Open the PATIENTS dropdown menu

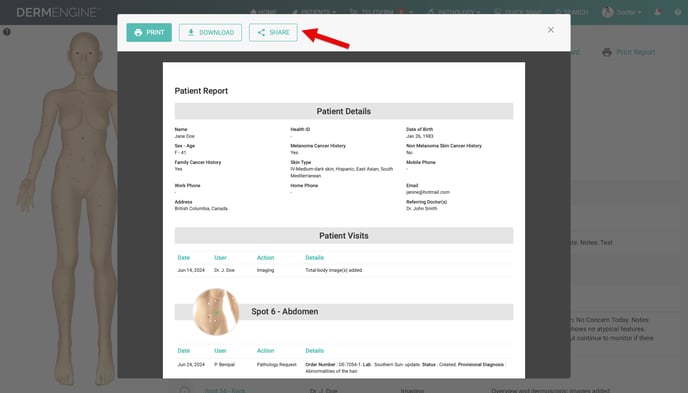pos(314,12)
